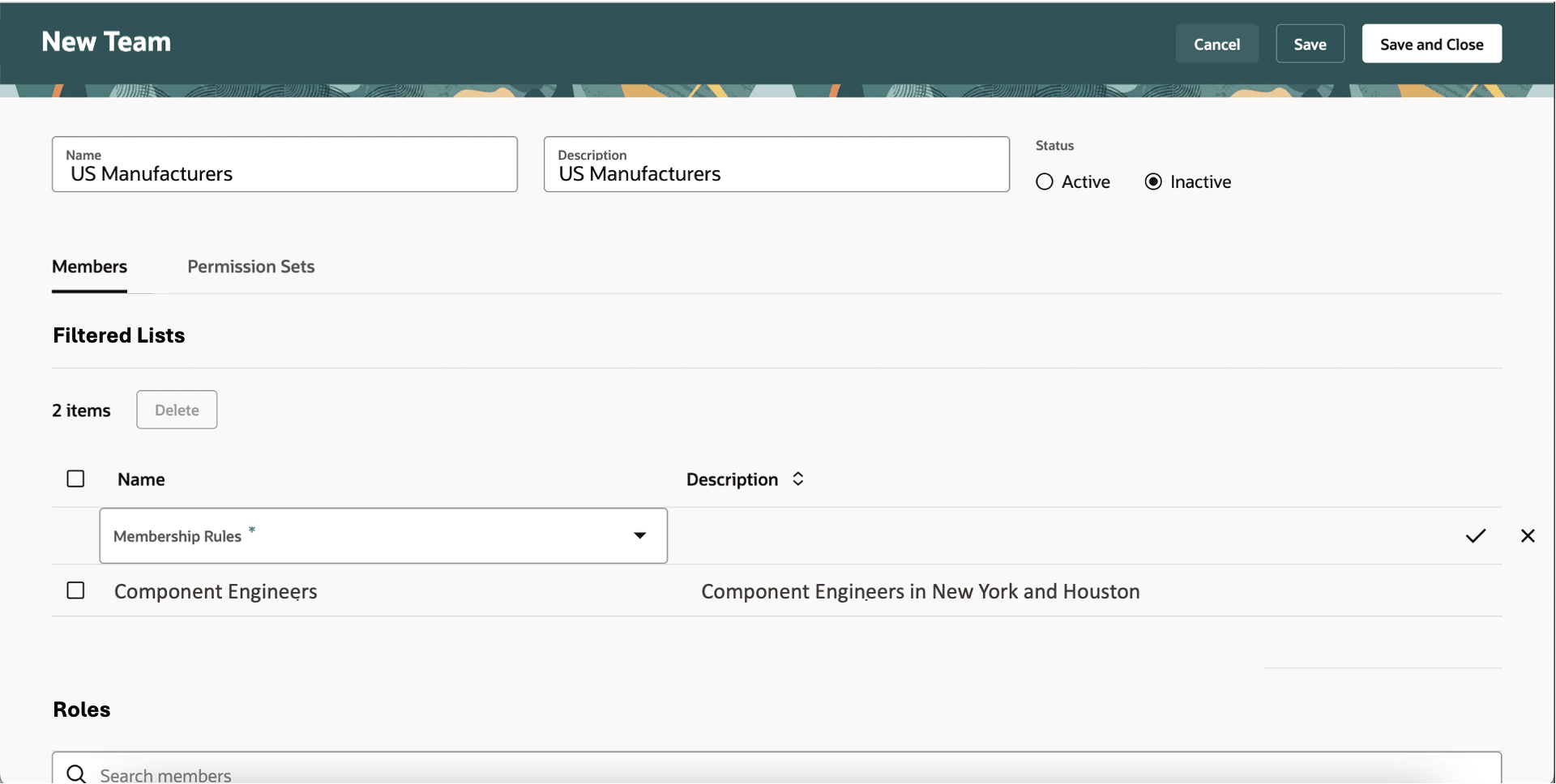Click the Delete button for filtered lists
1556x784 pixels.
[x=177, y=410]
